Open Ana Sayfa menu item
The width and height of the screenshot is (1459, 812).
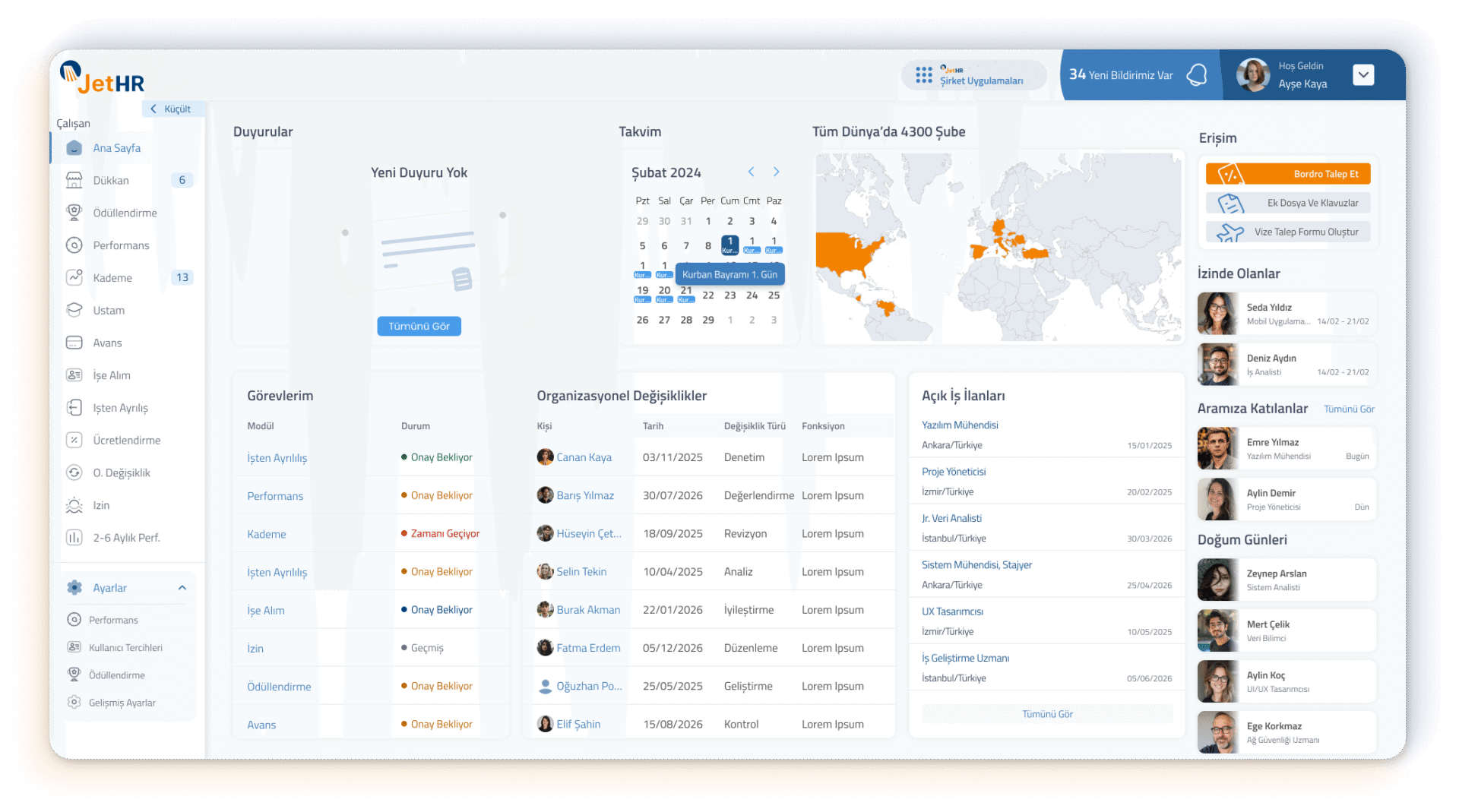116,148
